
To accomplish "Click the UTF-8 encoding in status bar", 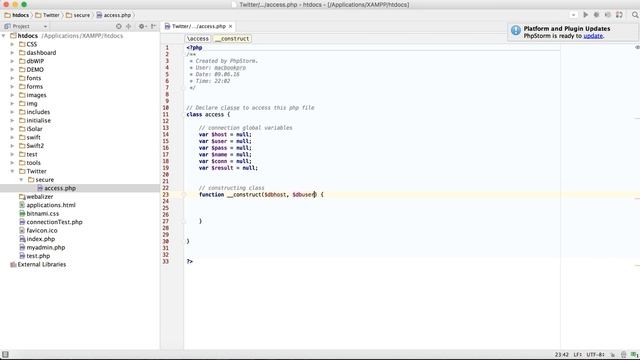I will coord(595,355).
